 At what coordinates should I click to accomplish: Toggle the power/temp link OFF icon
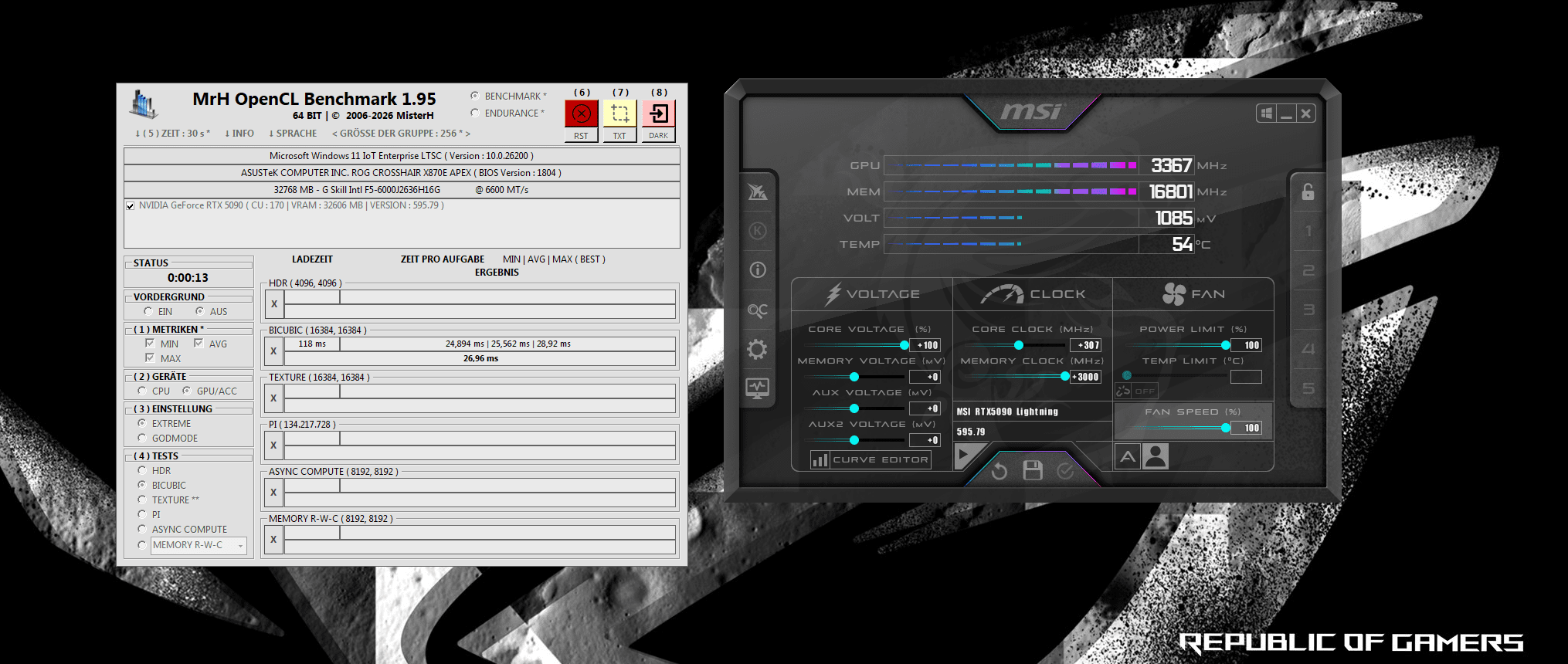pyautogui.click(x=1136, y=391)
